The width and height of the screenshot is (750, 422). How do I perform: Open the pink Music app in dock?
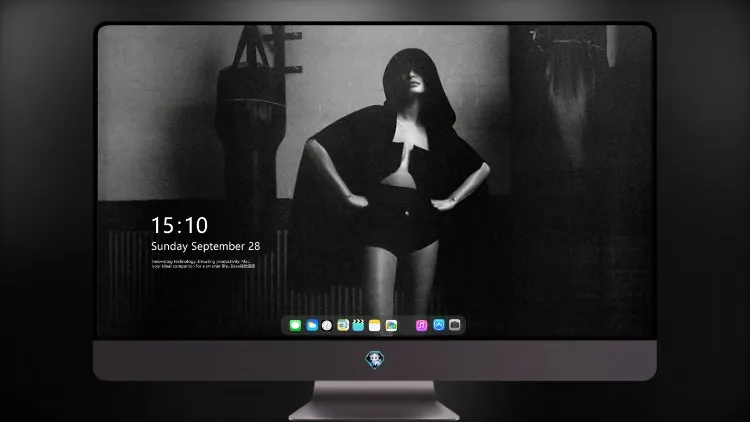[x=421, y=325]
